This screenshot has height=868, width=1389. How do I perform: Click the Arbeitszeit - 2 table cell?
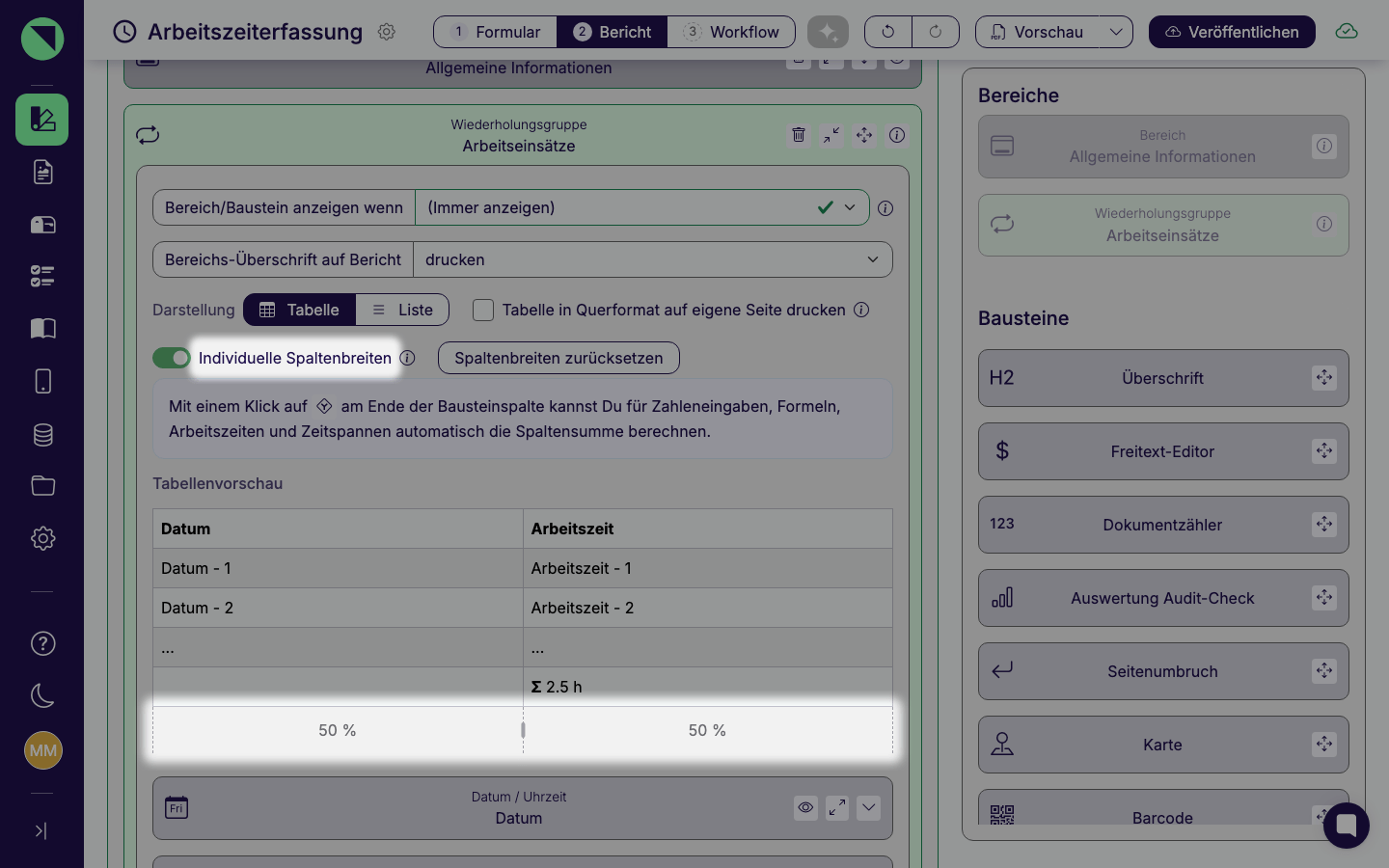click(x=708, y=608)
